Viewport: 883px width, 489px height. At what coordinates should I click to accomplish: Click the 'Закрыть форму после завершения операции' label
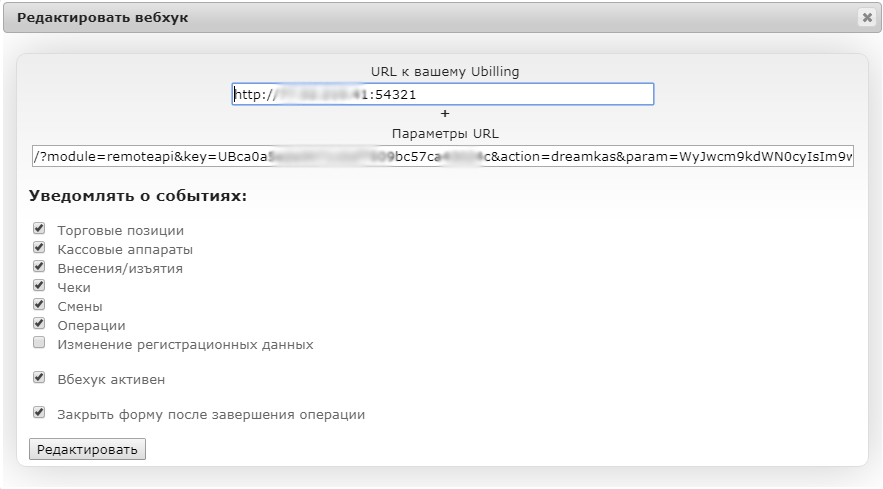pos(211,414)
